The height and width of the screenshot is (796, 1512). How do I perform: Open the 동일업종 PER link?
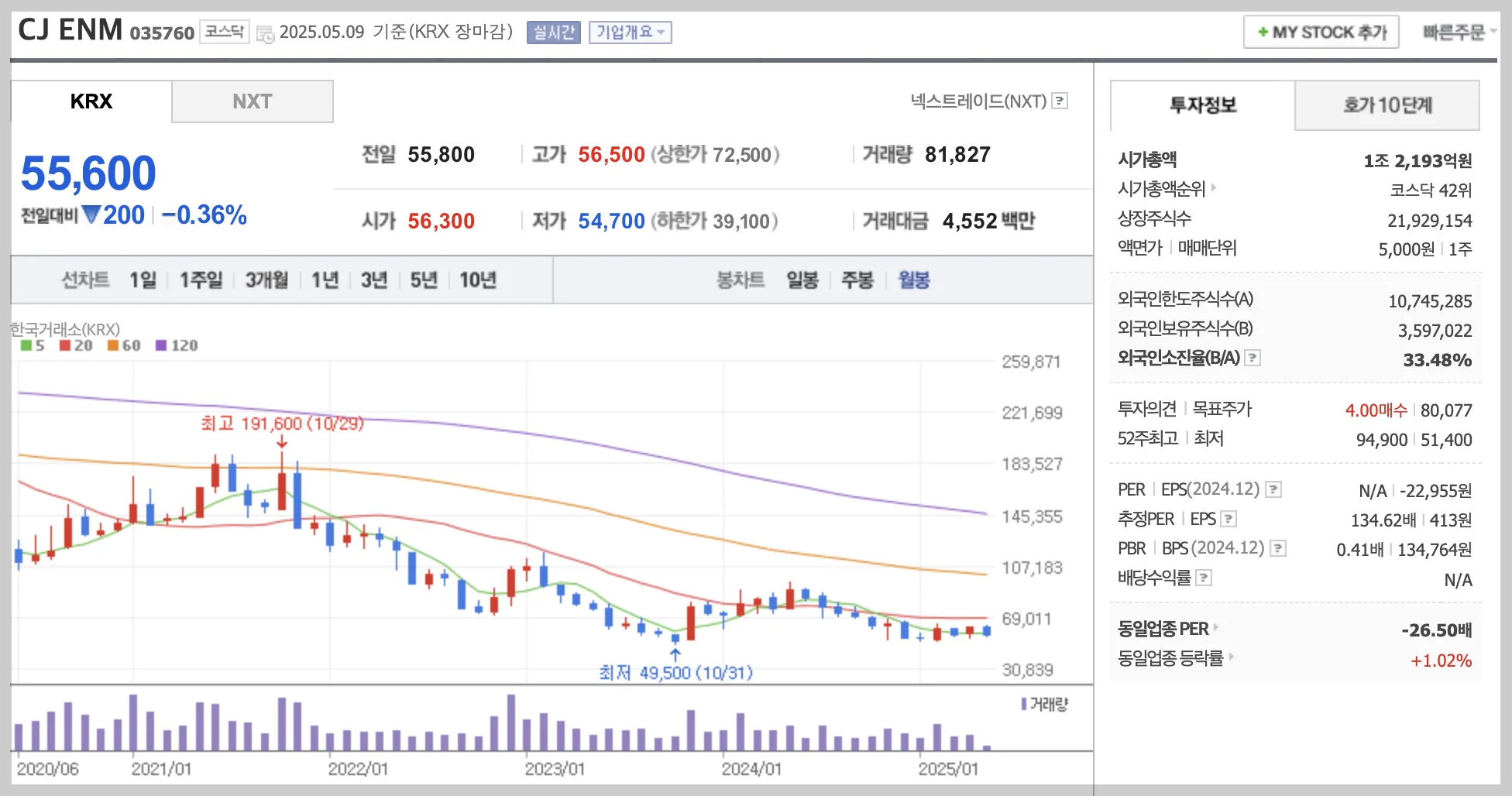(x=1163, y=629)
